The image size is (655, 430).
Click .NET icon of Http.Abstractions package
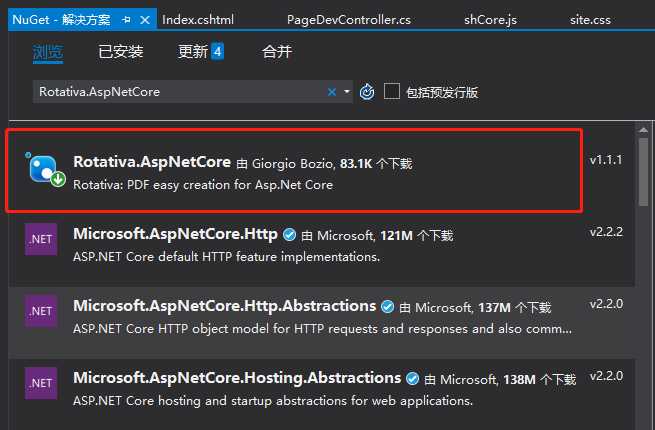[x=41, y=311]
